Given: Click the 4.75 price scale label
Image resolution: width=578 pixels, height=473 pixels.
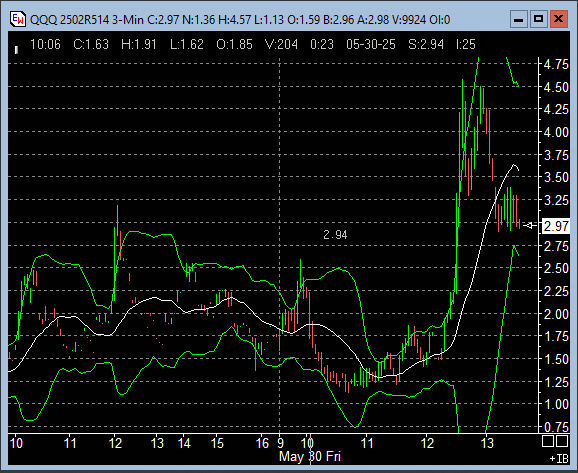Looking at the screenshot, I should point(556,65).
